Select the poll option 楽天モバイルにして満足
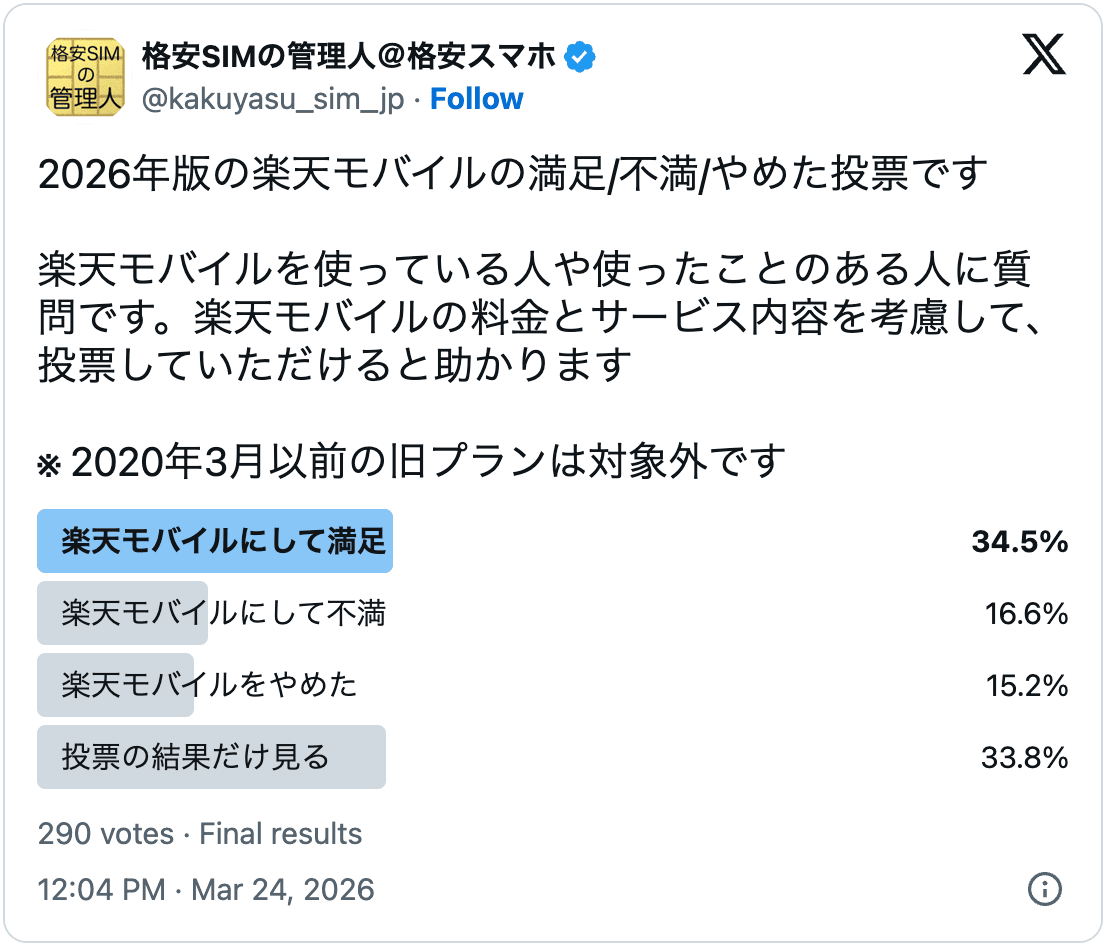The image size is (1106, 949). (x=215, y=541)
